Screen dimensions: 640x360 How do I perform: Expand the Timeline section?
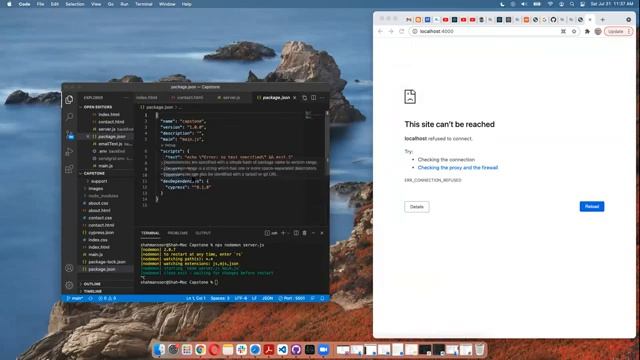click(93, 291)
